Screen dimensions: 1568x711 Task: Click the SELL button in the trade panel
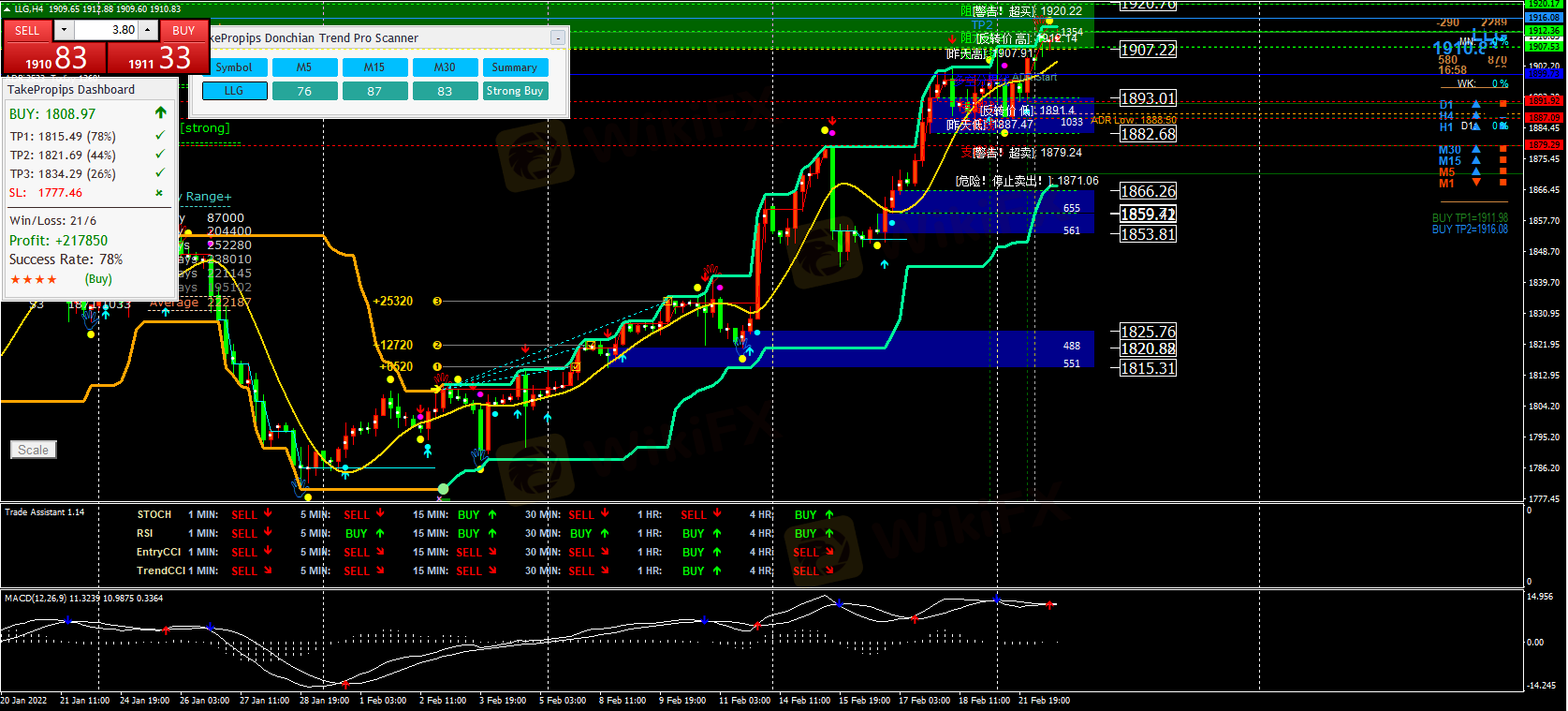[27, 31]
